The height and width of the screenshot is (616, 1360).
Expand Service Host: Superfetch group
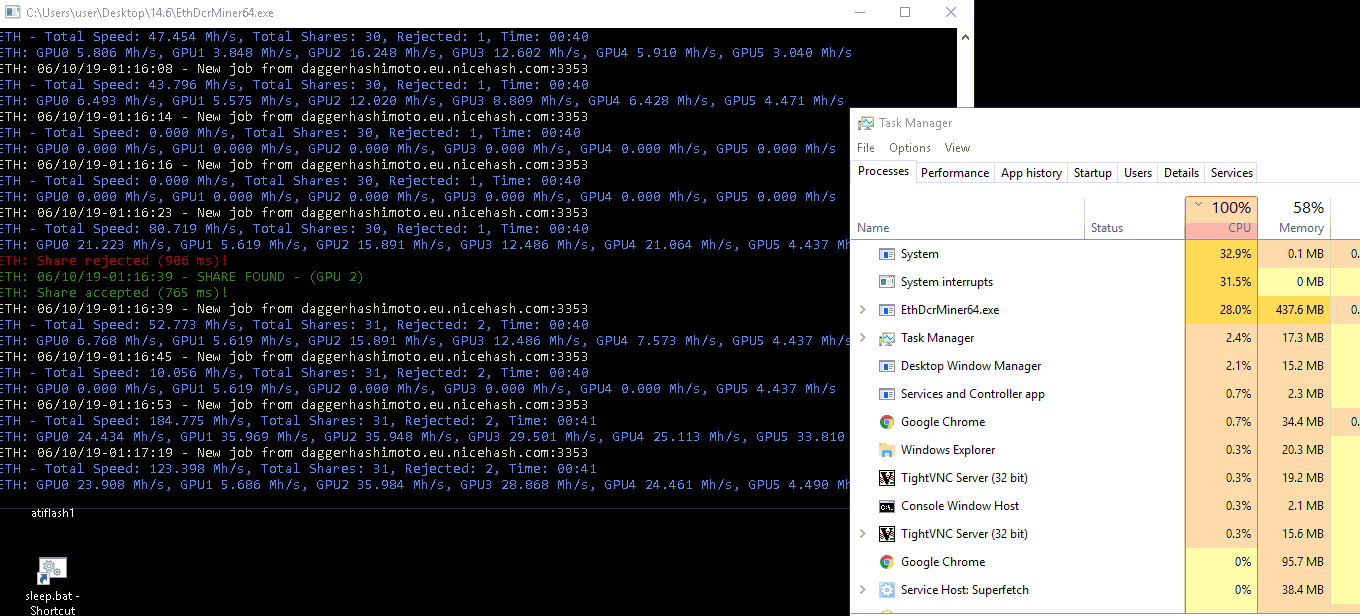(x=863, y=590)
